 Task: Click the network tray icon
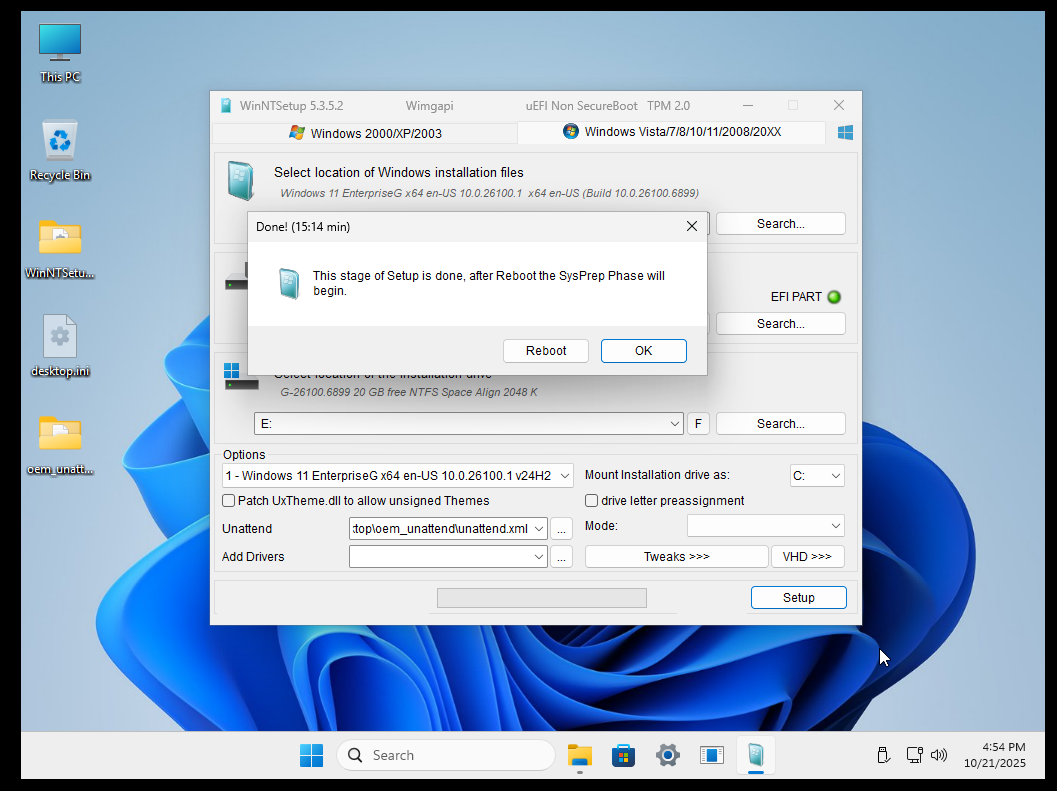914,755
